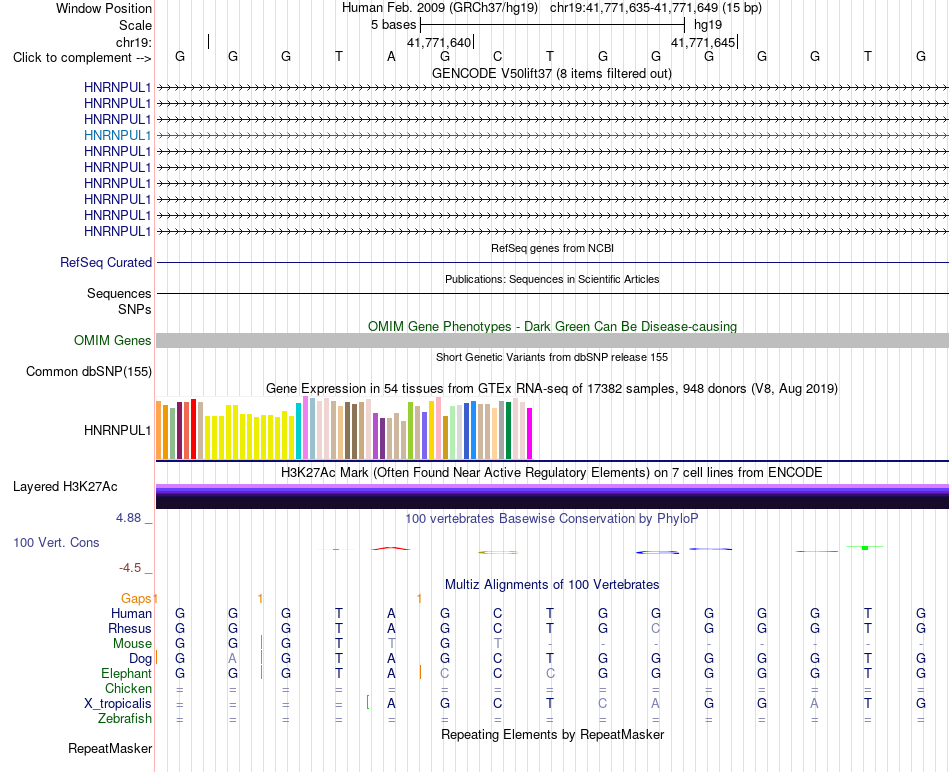Click the '5 bases' scale bar label
Image resolution: width=950 pixels, height=772 pixels.
click(394, 25)
